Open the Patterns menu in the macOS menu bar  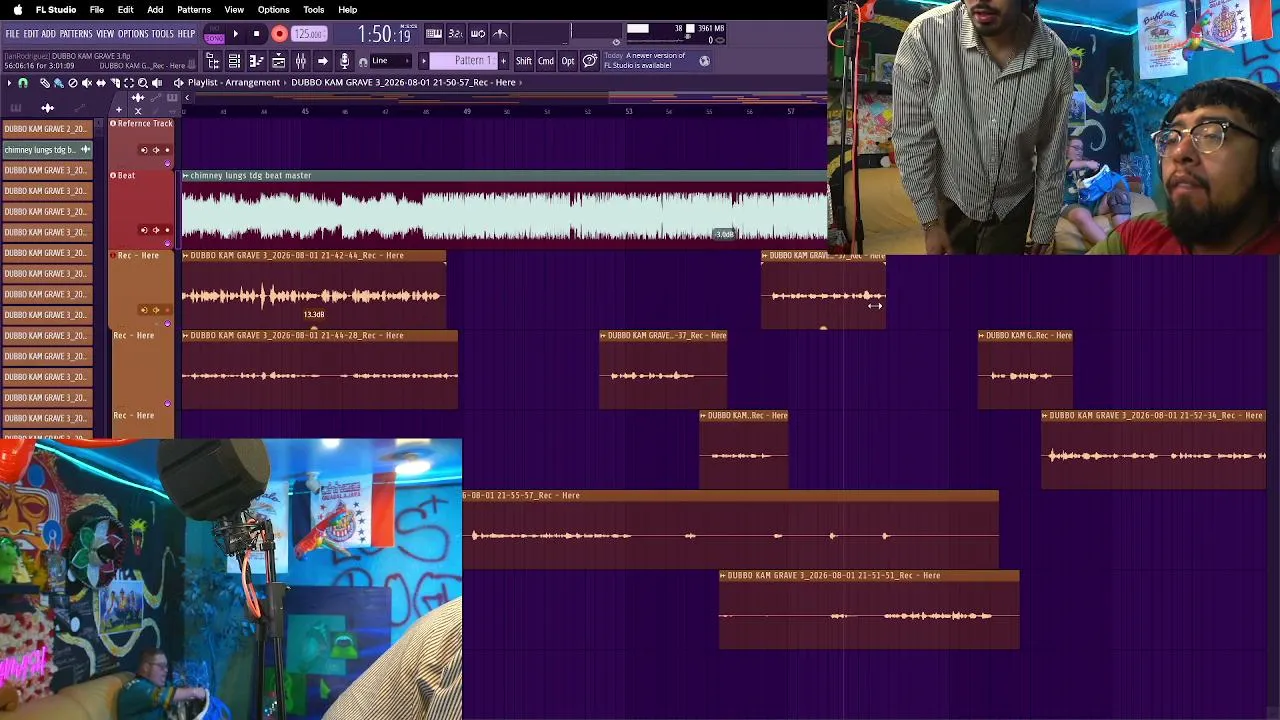194,10
